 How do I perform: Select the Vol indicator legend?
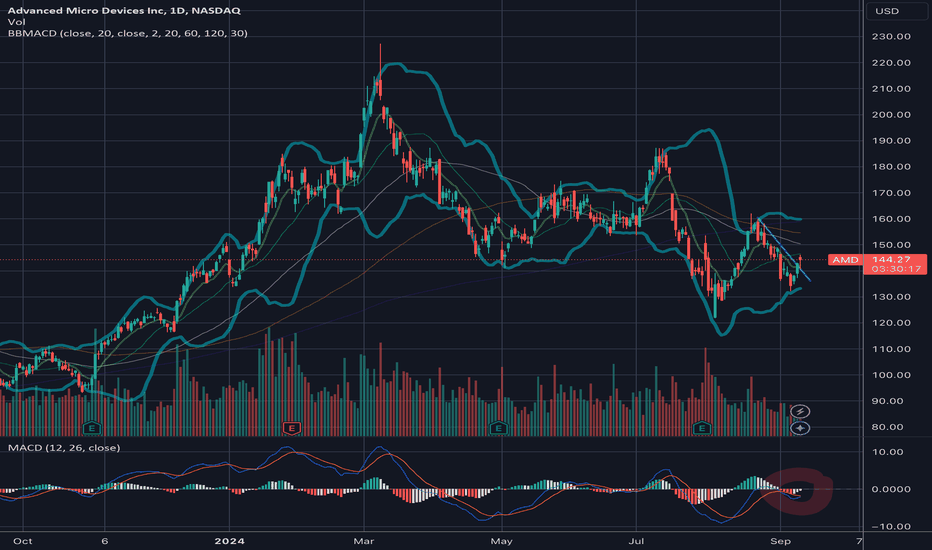click(x=16, y=22)
